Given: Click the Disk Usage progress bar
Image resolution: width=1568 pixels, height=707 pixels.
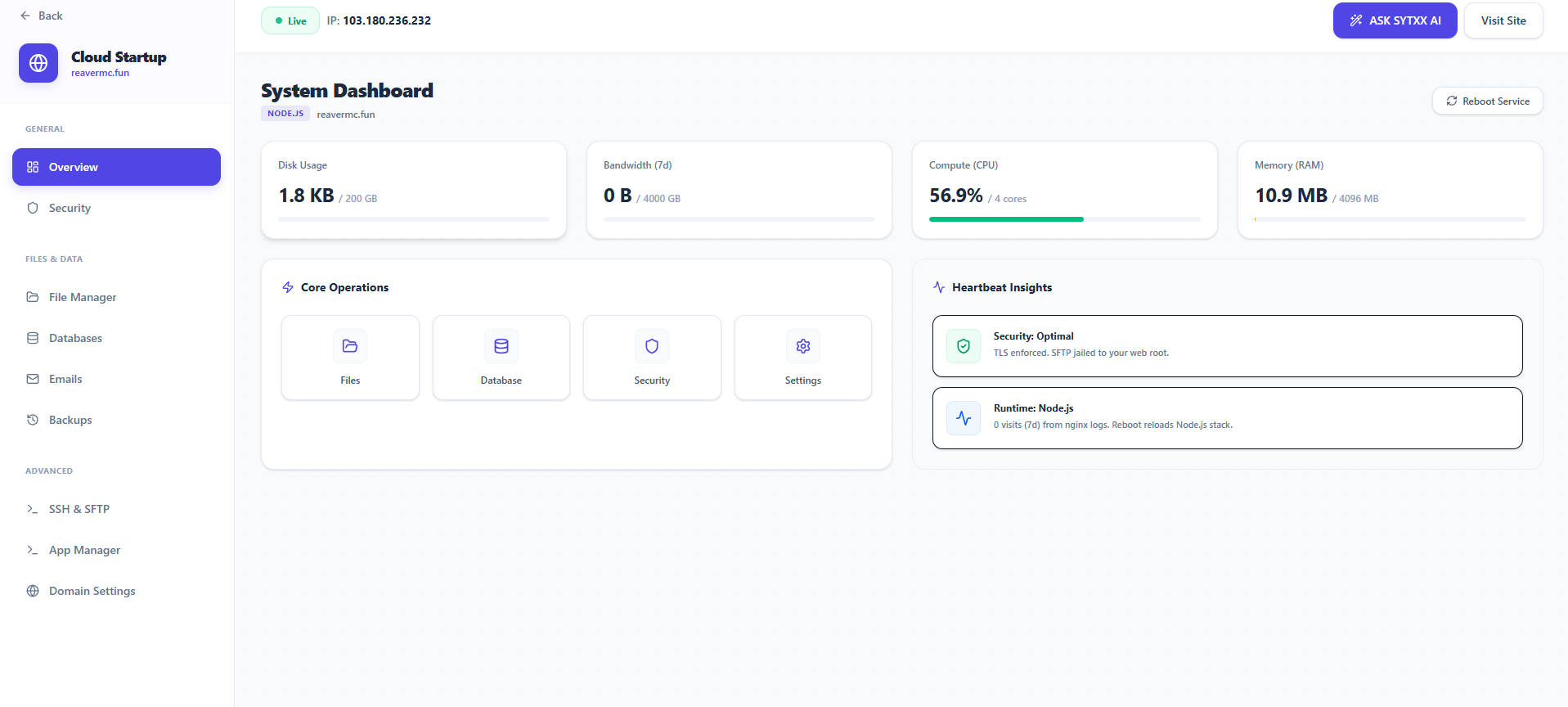Looking at the screenshot, I should coord(414,219).
